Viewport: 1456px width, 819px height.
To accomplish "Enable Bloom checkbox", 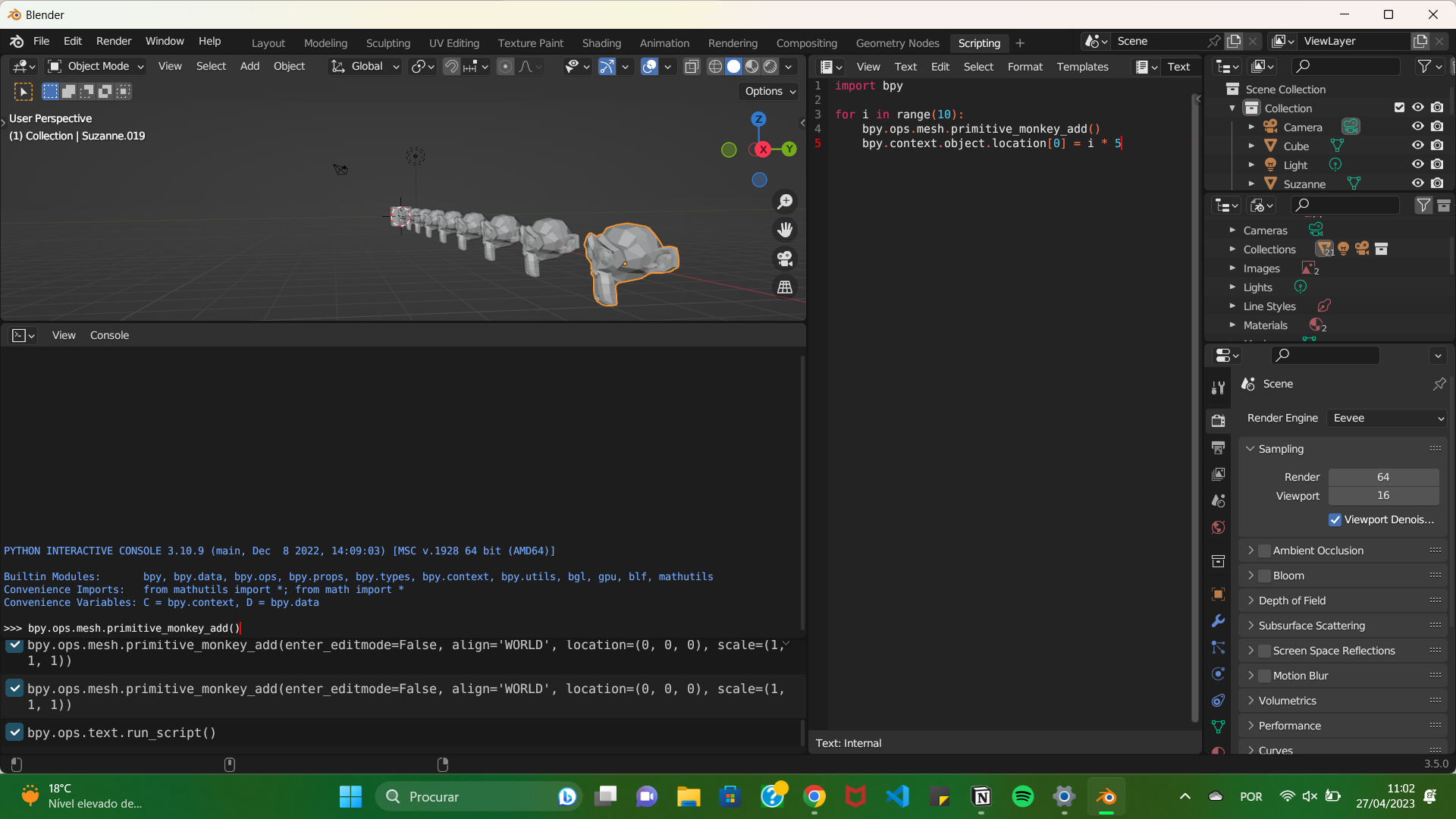I will click(x=1264, y=576).
